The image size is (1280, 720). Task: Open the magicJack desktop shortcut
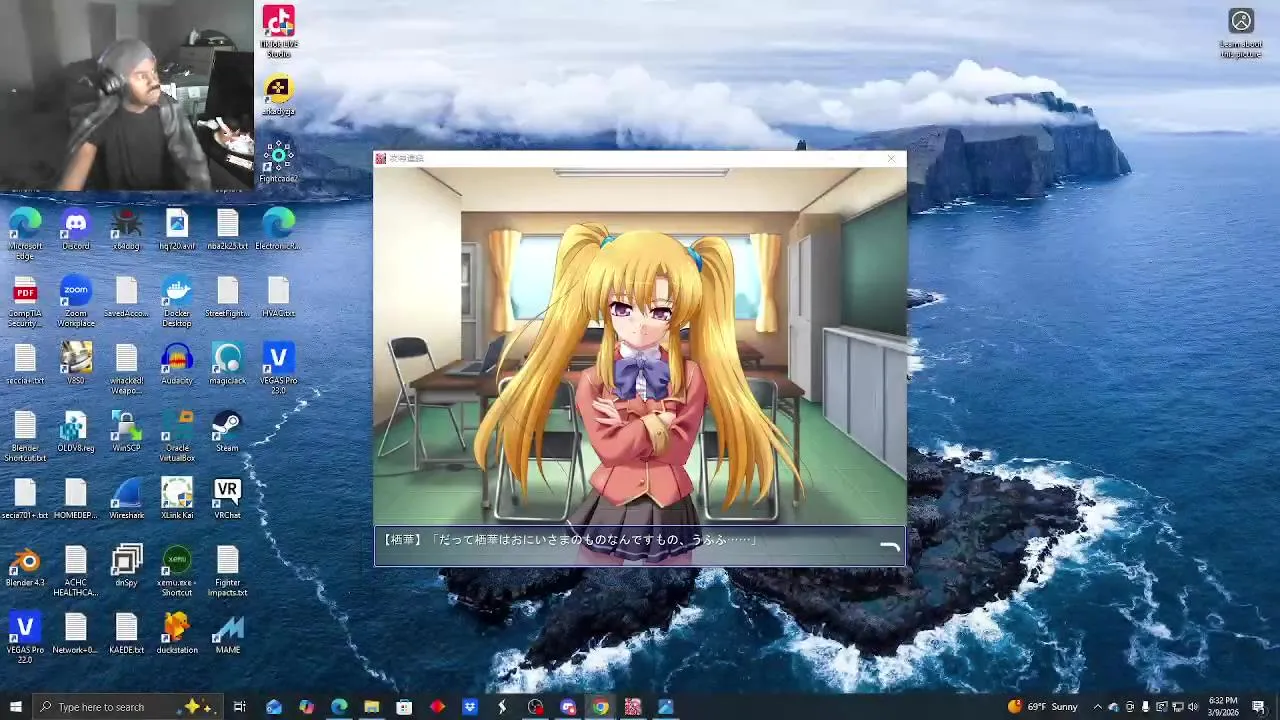[x=227, y=364]
